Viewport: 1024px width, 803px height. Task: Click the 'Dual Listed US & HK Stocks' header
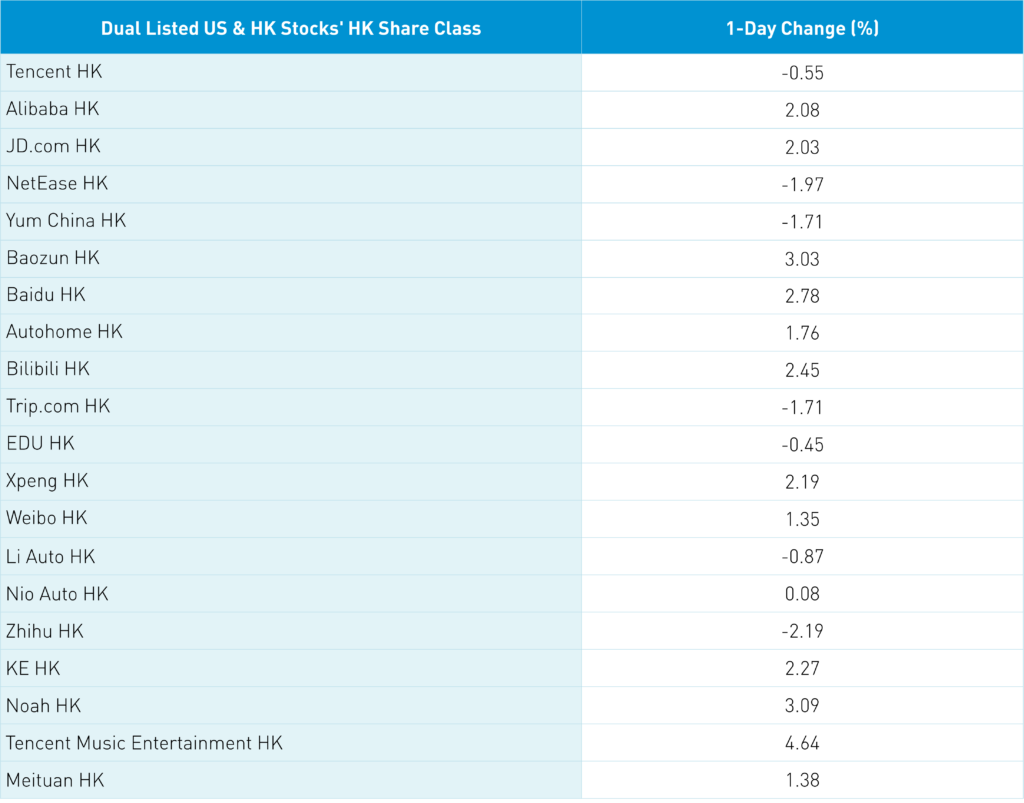291,28
